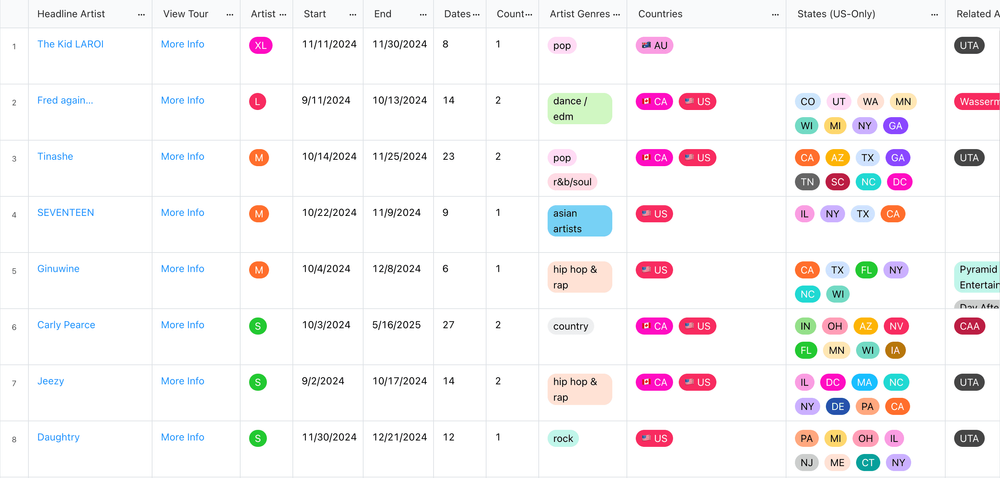Click the NV state tag in Carly Pearce row
The height and width of the screenshot is (478, 1000).
click(896, 326)
